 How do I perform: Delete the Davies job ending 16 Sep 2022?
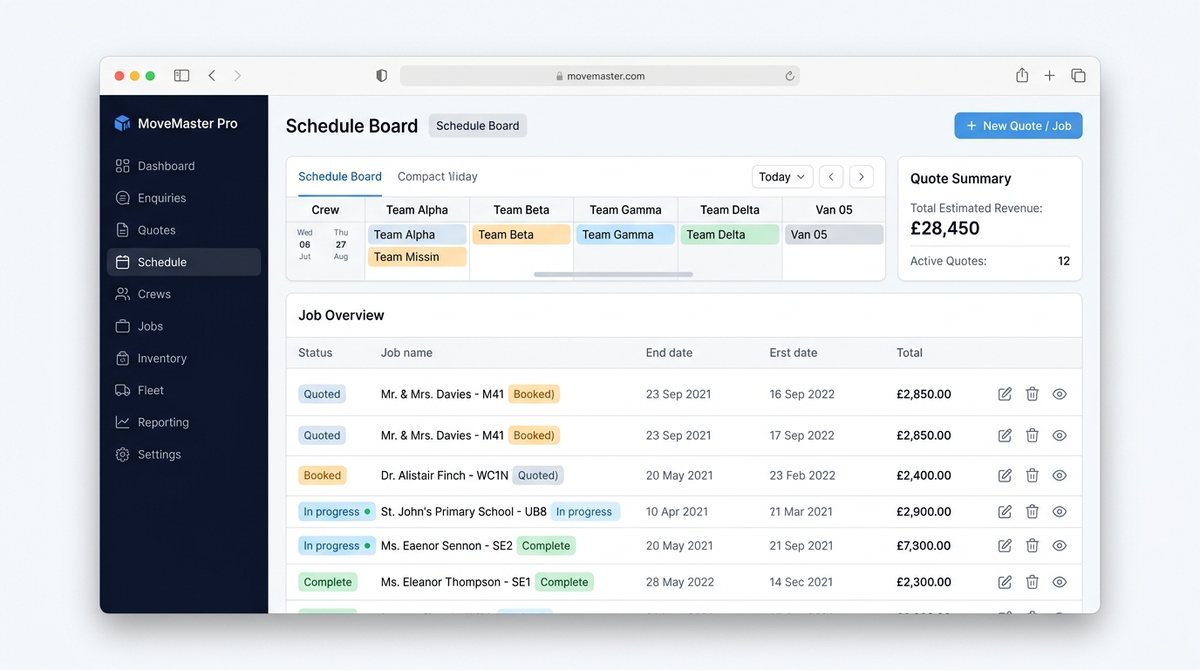tap(1032, 394)
